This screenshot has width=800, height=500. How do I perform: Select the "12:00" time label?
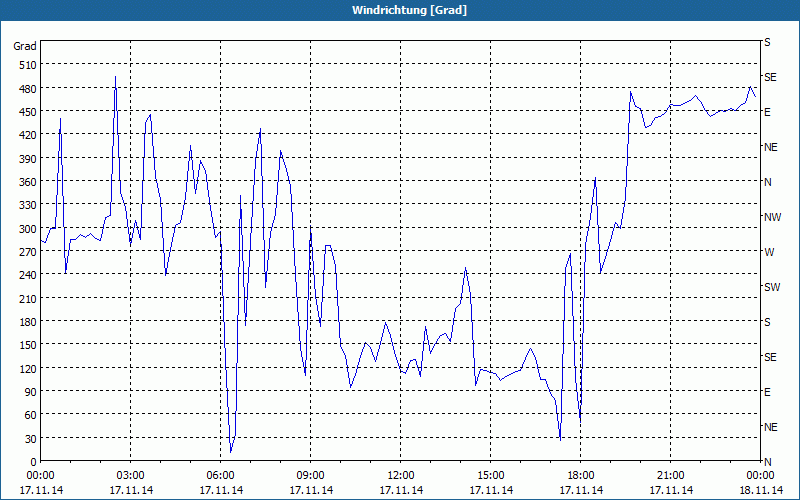pos(401,476)
